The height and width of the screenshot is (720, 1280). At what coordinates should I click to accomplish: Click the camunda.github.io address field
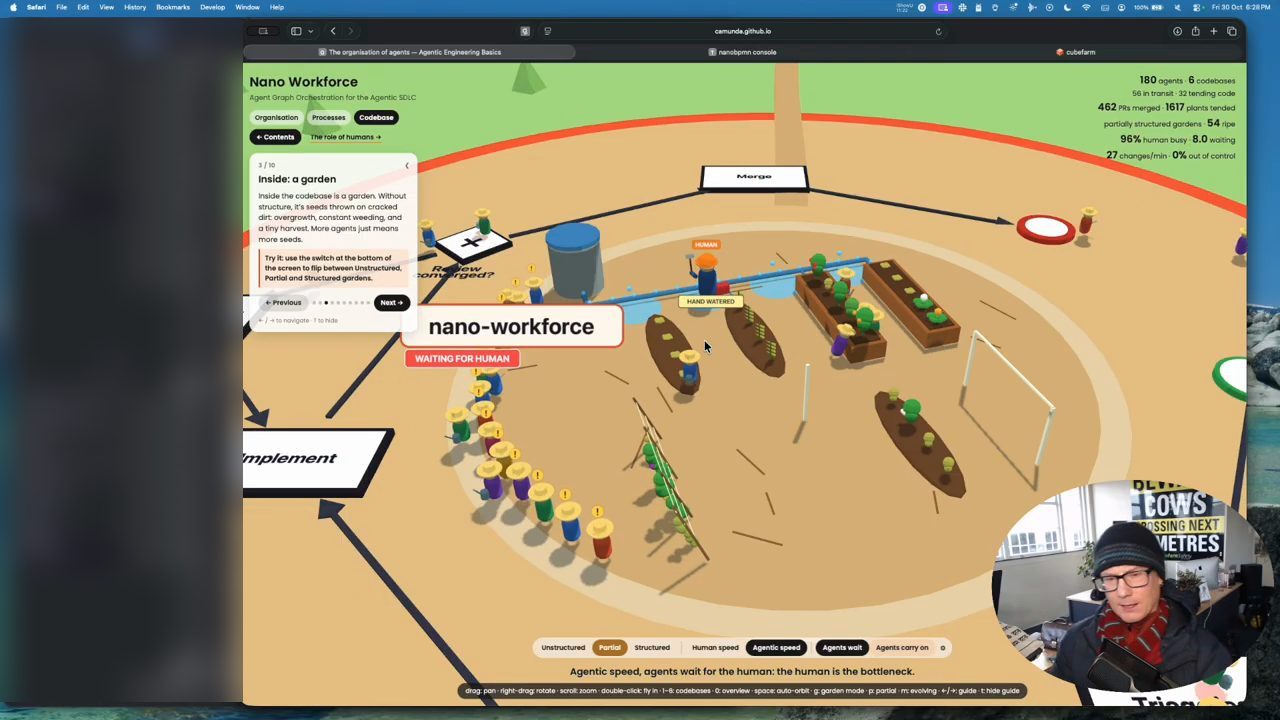pyautogui.click(x=742, y=31)
